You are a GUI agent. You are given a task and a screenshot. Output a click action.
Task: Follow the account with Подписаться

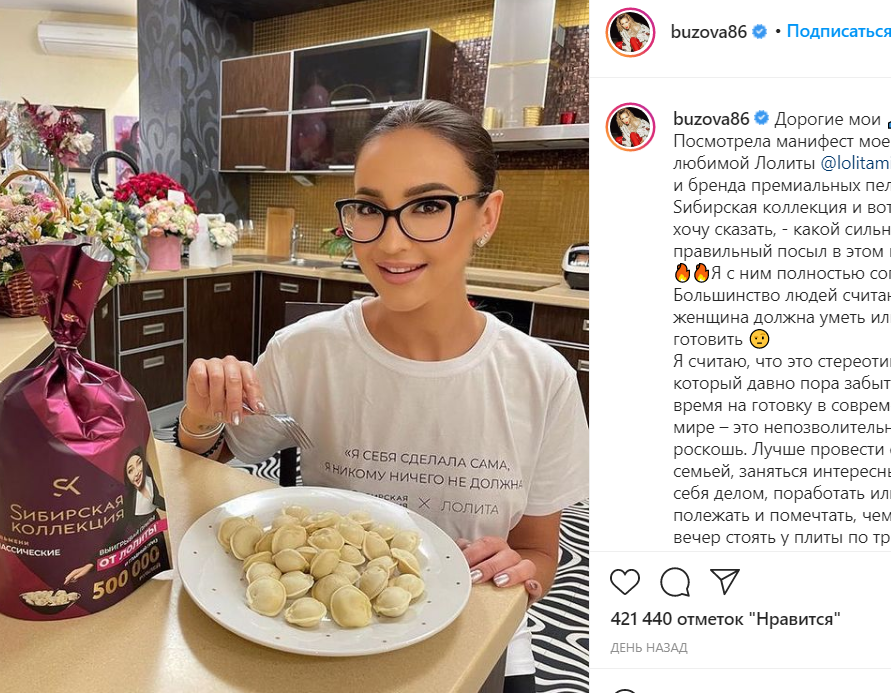tap(839, 31)
